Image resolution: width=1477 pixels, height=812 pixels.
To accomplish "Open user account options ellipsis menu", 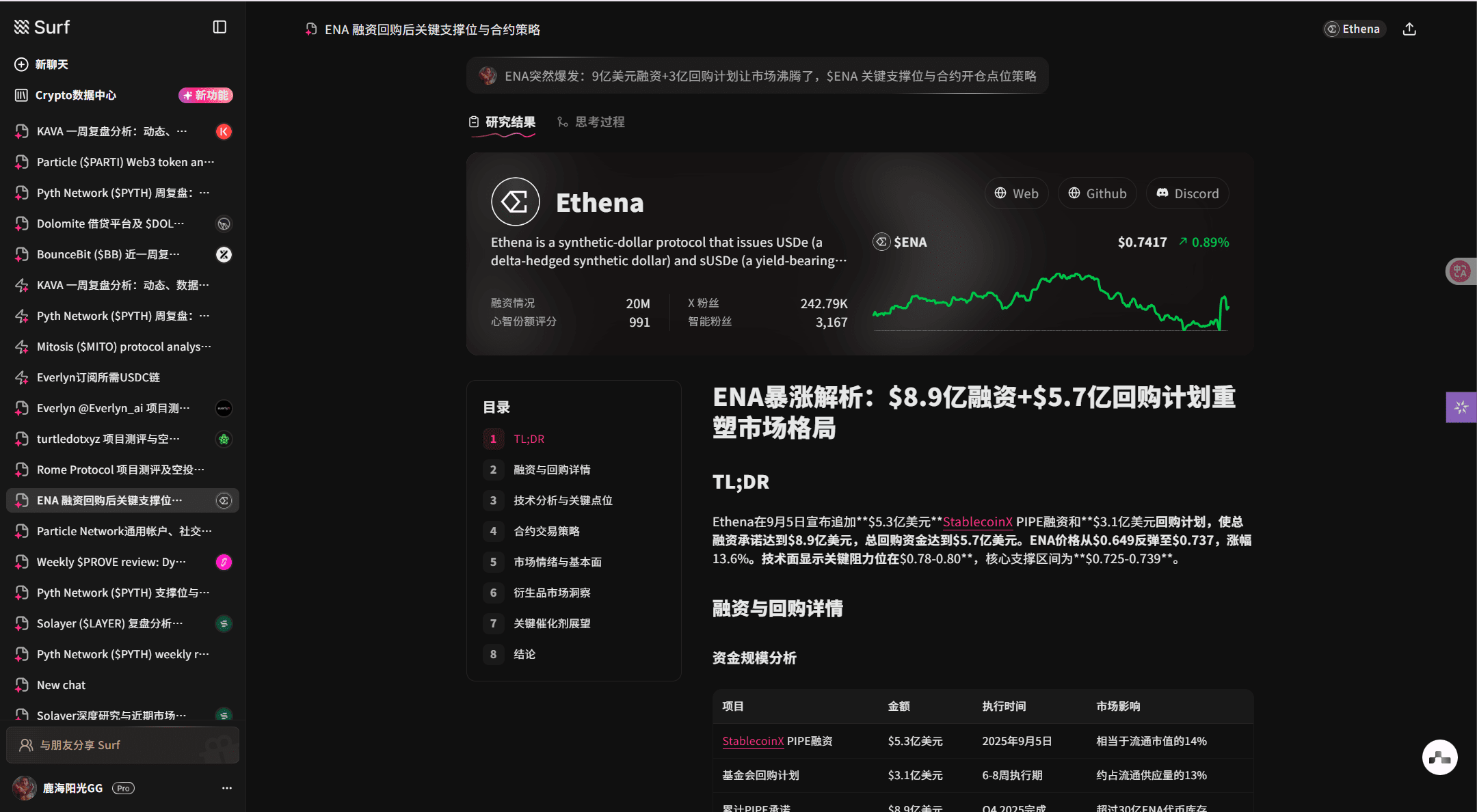I will click(x=226, y=788).
